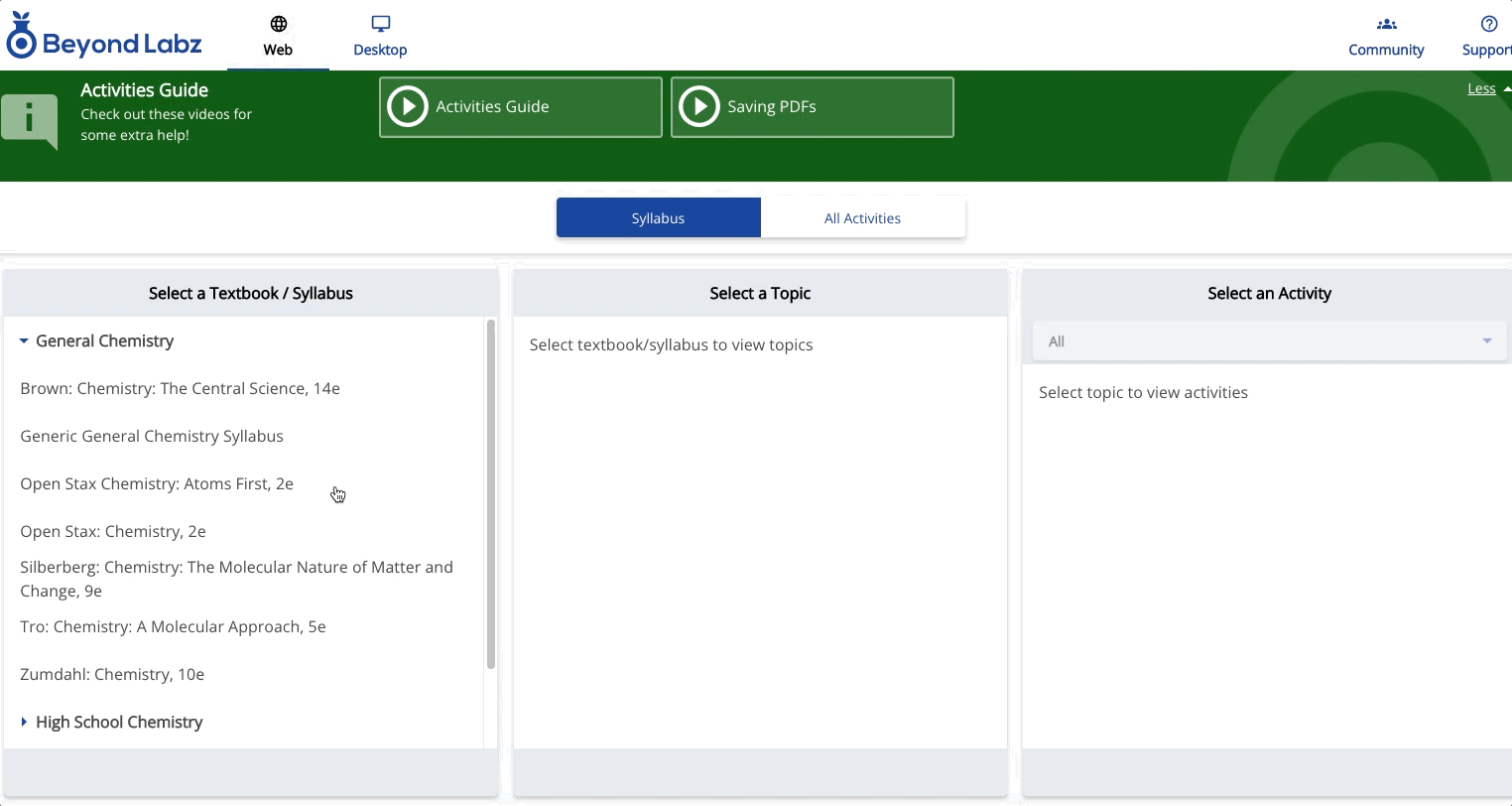The height and width of the screenshot is (806, 1512).
Task: Open the All activity filter dropdown
Action: point(1269,341)
